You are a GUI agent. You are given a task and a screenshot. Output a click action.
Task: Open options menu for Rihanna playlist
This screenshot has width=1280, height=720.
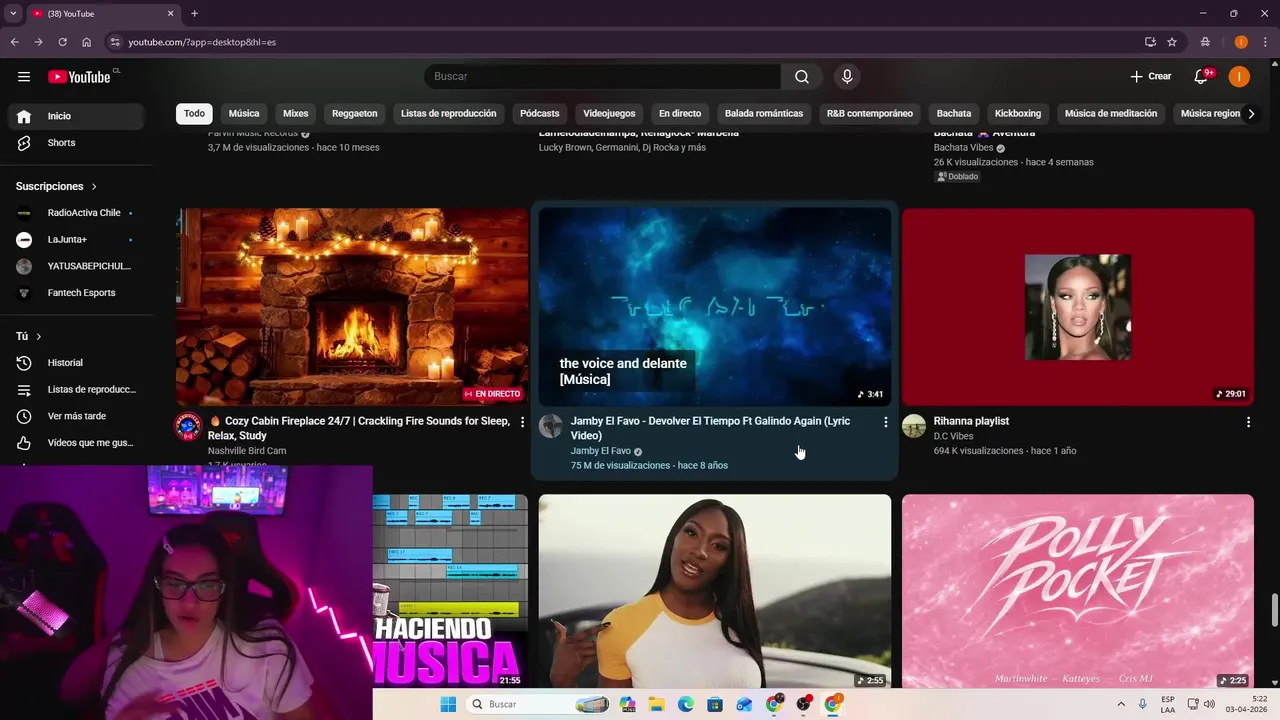click(1248, 423)
